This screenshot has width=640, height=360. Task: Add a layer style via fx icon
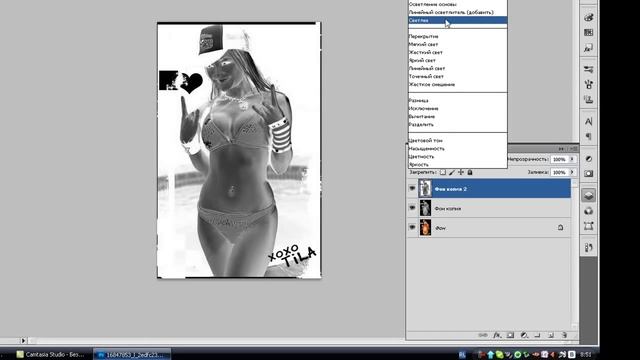pos(497,335)
